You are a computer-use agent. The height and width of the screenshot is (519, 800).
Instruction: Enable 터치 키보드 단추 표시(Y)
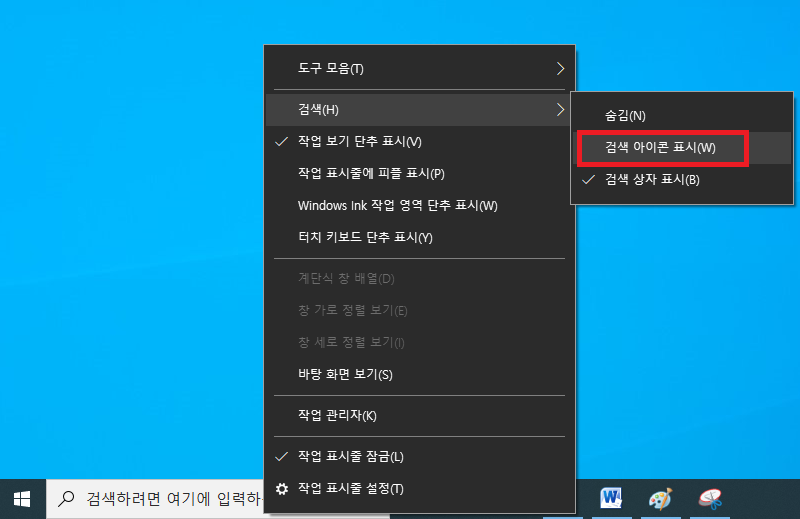pos(419,237)
